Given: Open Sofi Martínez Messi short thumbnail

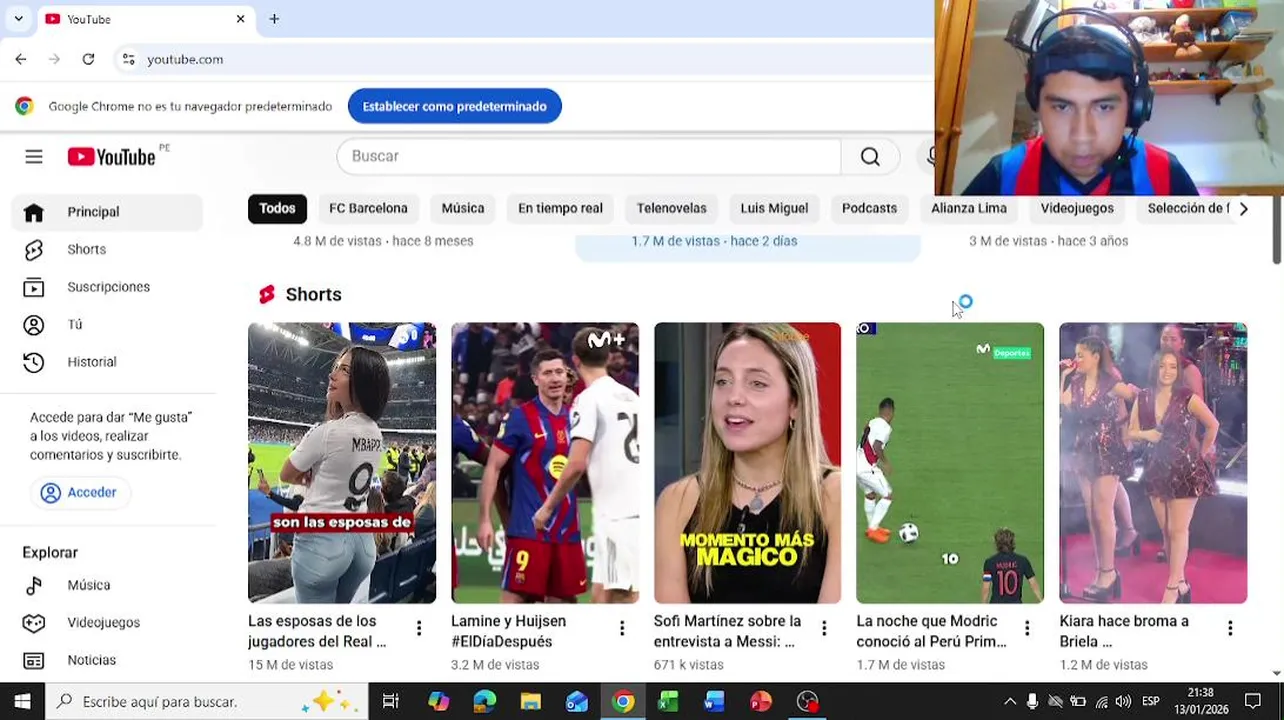Looking at the screenshot, I should pyautogui.click(x=747, y=463).
